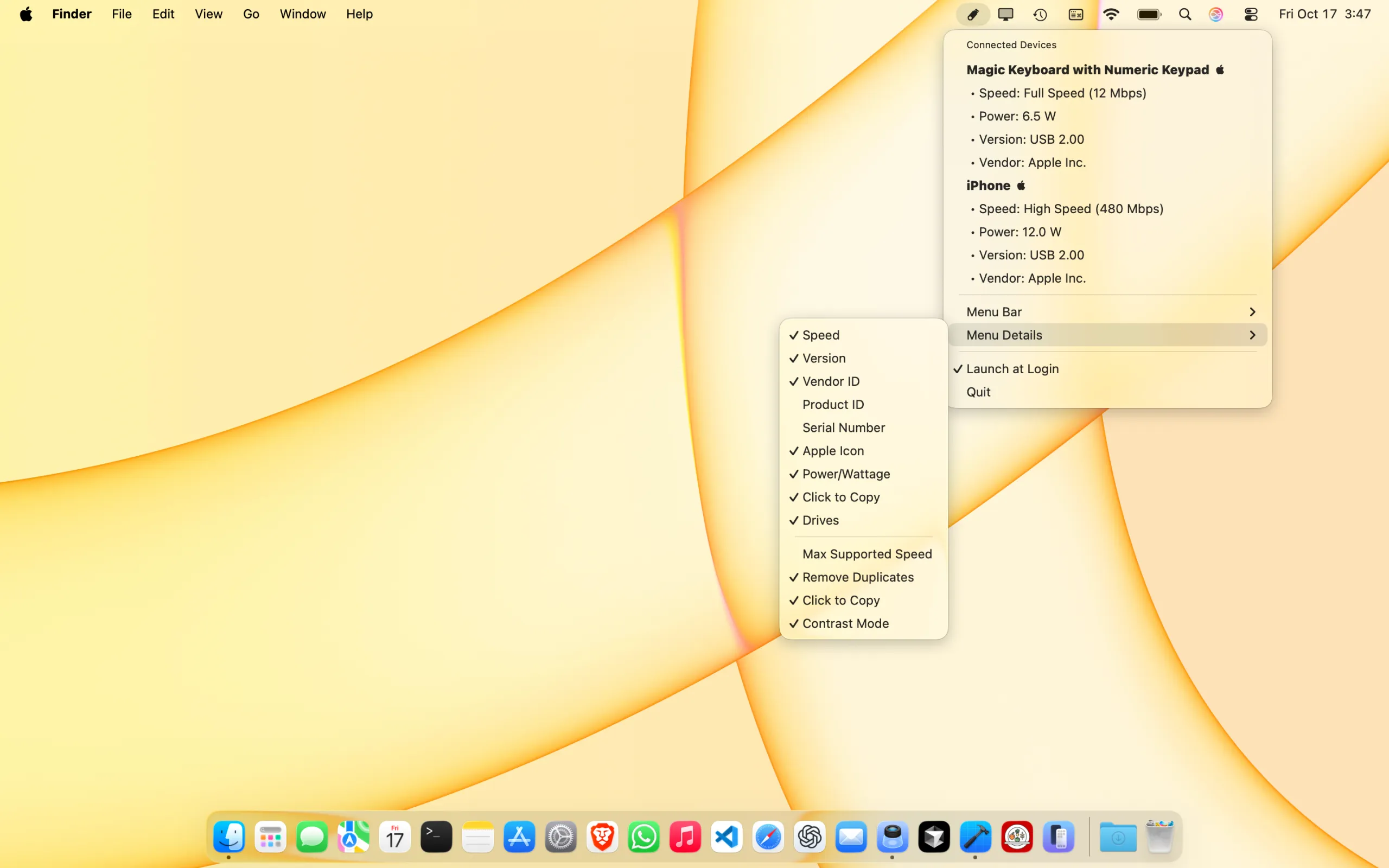Open the Menu Details submenu chevron
The height and width of the screenshot is (868, 1389).
coord(1253,335)
